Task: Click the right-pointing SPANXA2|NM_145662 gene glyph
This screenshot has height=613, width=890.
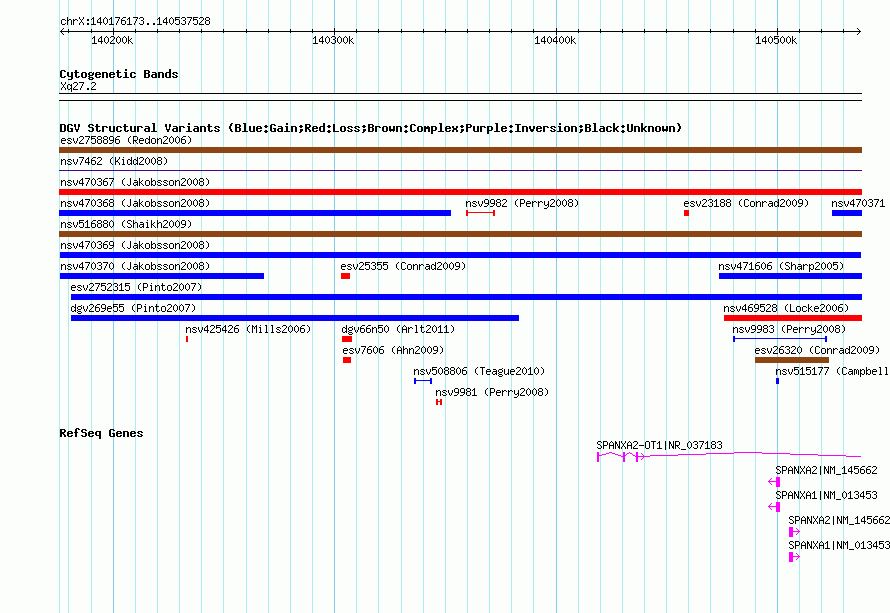Action: tap(794, 532)
